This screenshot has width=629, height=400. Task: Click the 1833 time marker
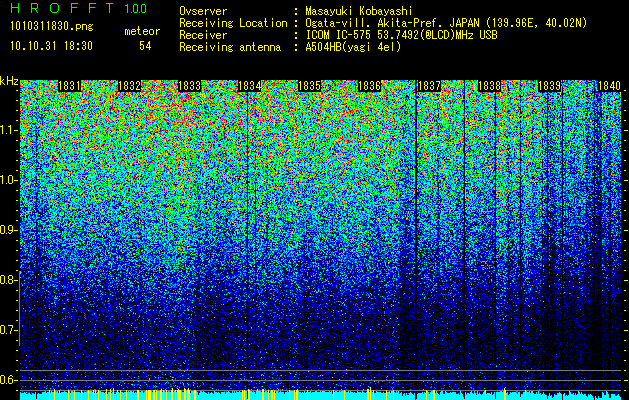[x=189, y=86]
